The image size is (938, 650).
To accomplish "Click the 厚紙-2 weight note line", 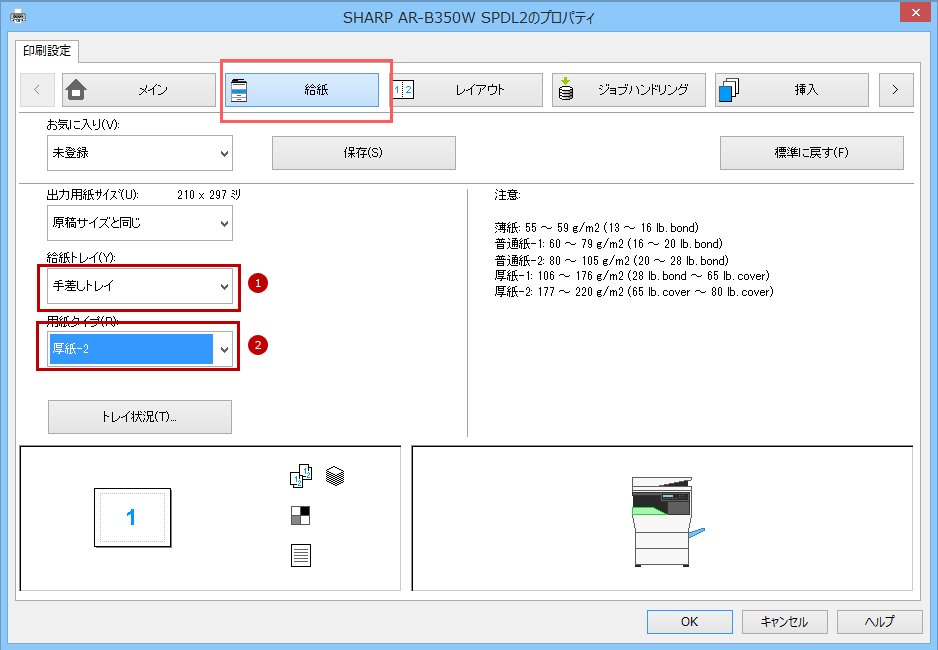I will 634,292.
